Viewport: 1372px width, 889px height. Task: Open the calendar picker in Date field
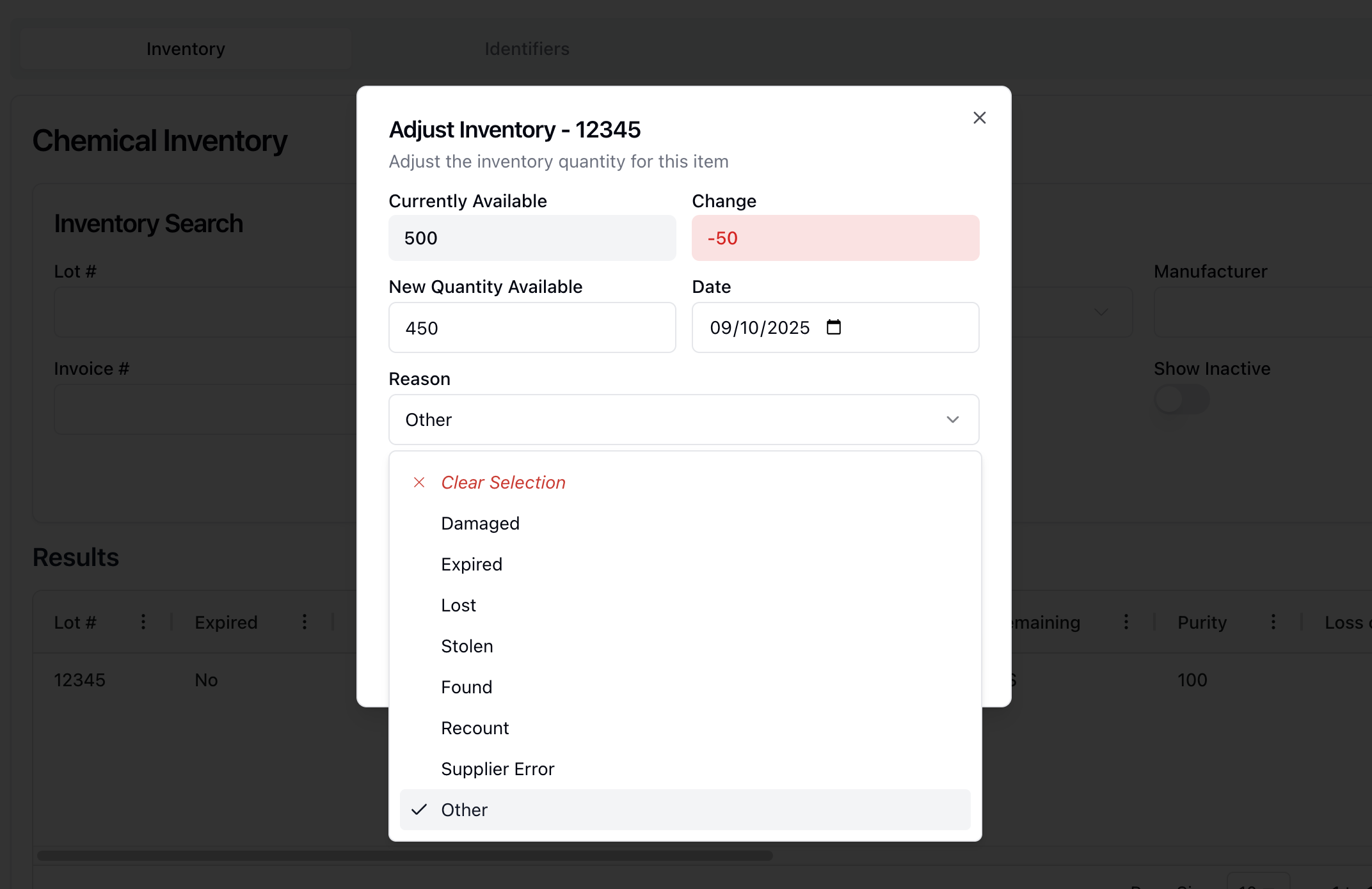pos(833,327)
